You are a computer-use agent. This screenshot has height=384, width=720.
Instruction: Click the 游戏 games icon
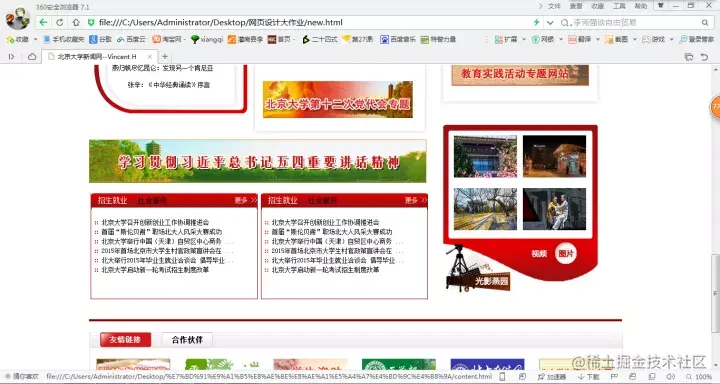(x=653, y=40)
